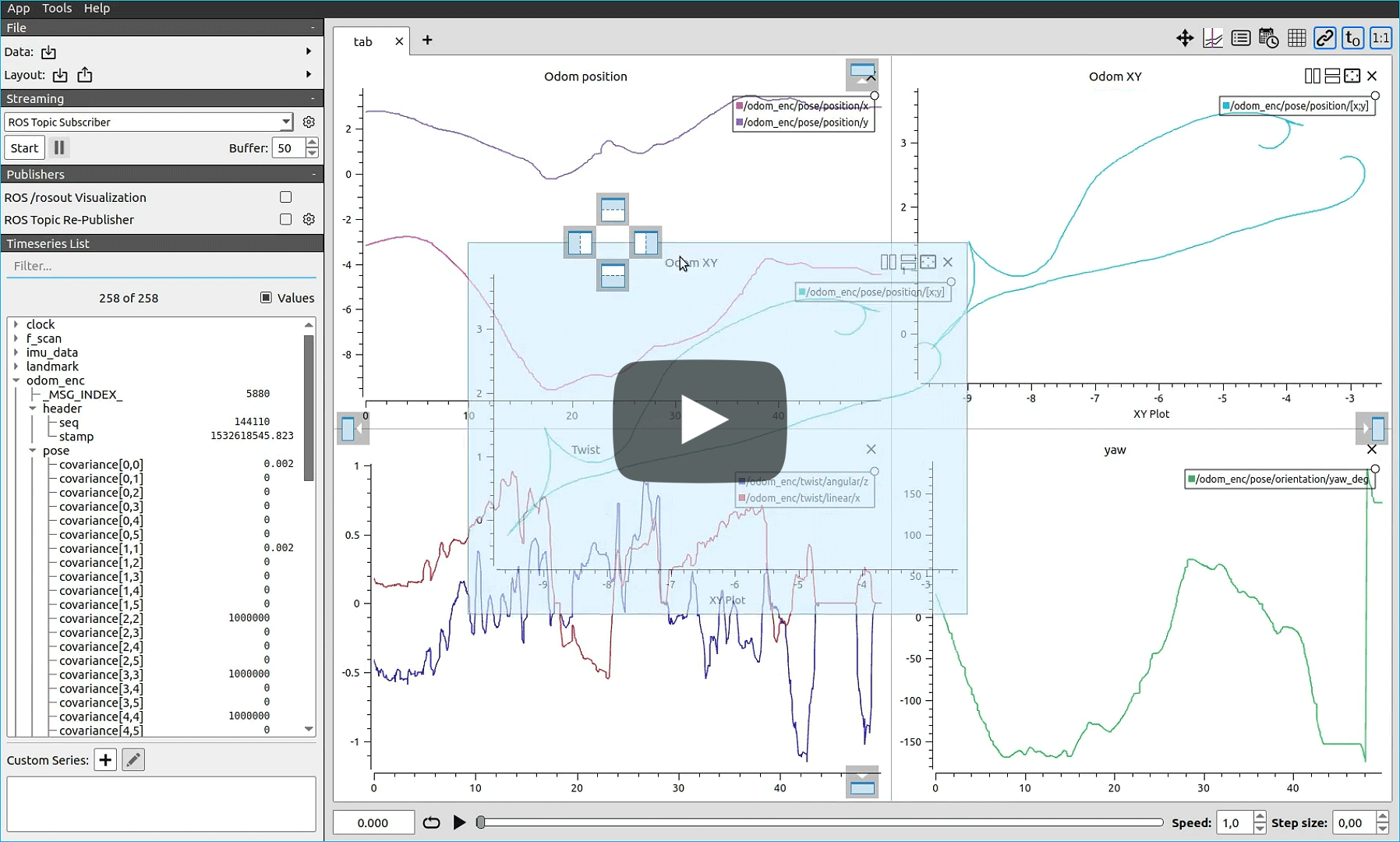Click the pan/move plots icon in toolbar
This screenshot has width=1400, height=842.
[1185, 38]
